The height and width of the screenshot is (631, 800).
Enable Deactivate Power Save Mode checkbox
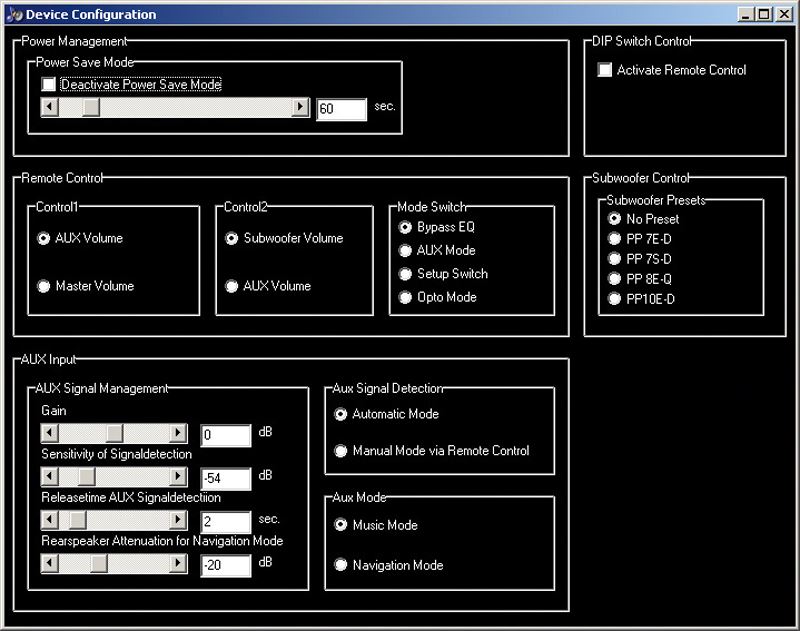coord(48,84)
